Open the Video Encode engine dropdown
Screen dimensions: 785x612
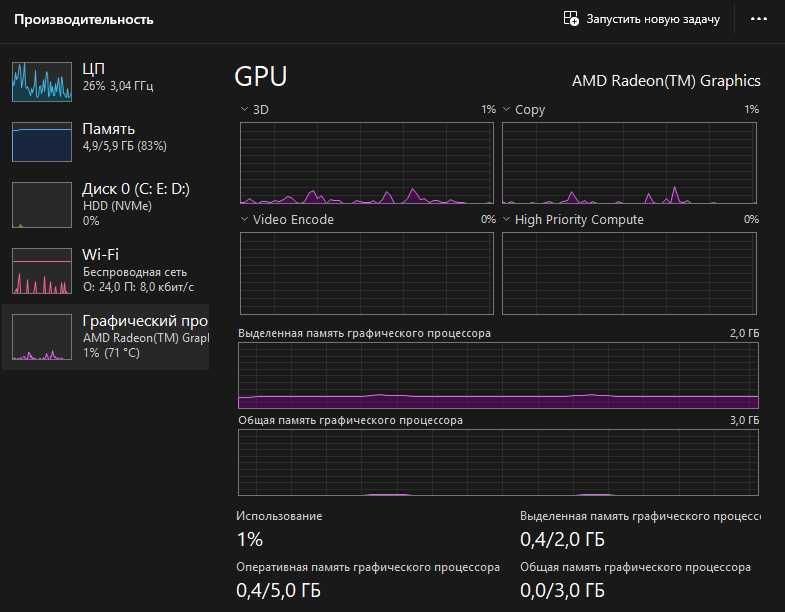point(245,219)
